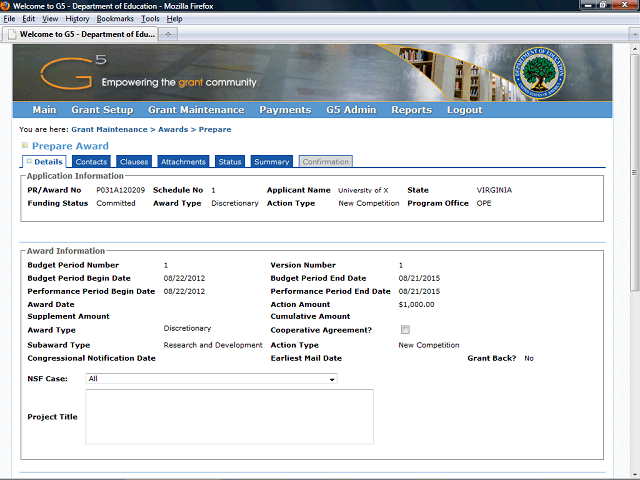Open the Payments navigation menu
The height and width of the screenshot is (480, 640).
(x=285, y=110)
